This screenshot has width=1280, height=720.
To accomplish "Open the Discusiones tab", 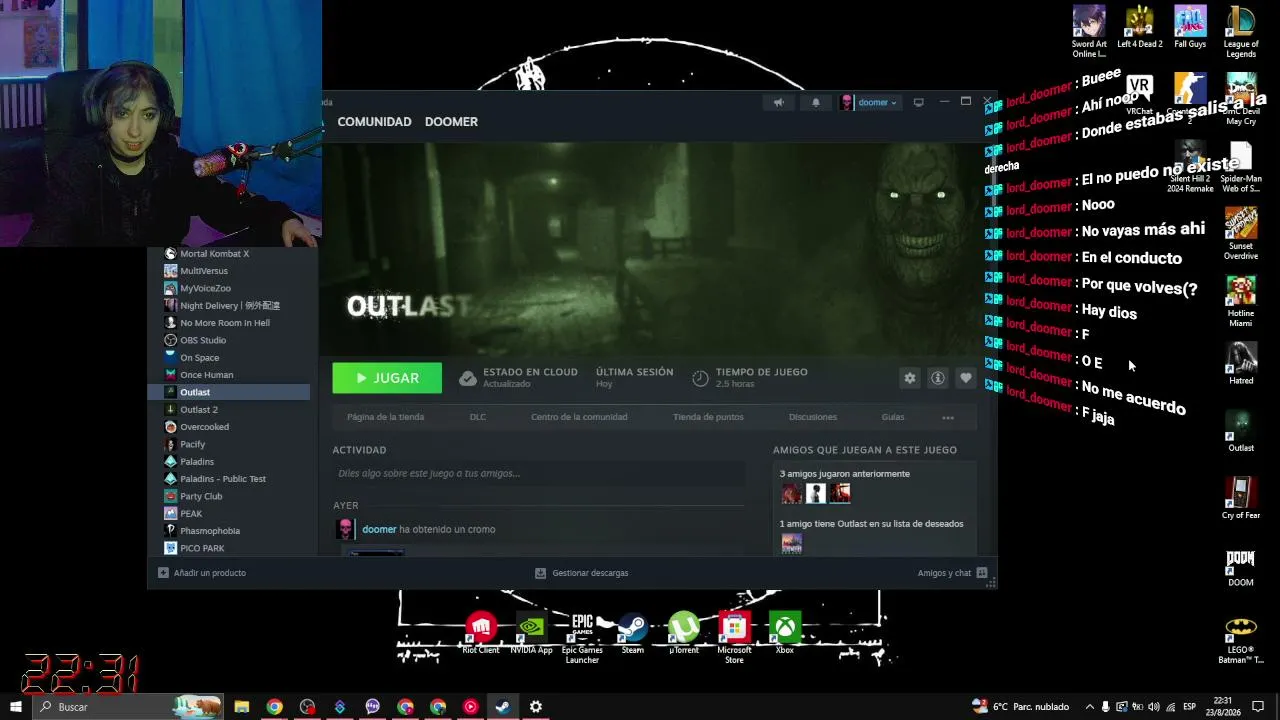I will (x=812, y=417).
